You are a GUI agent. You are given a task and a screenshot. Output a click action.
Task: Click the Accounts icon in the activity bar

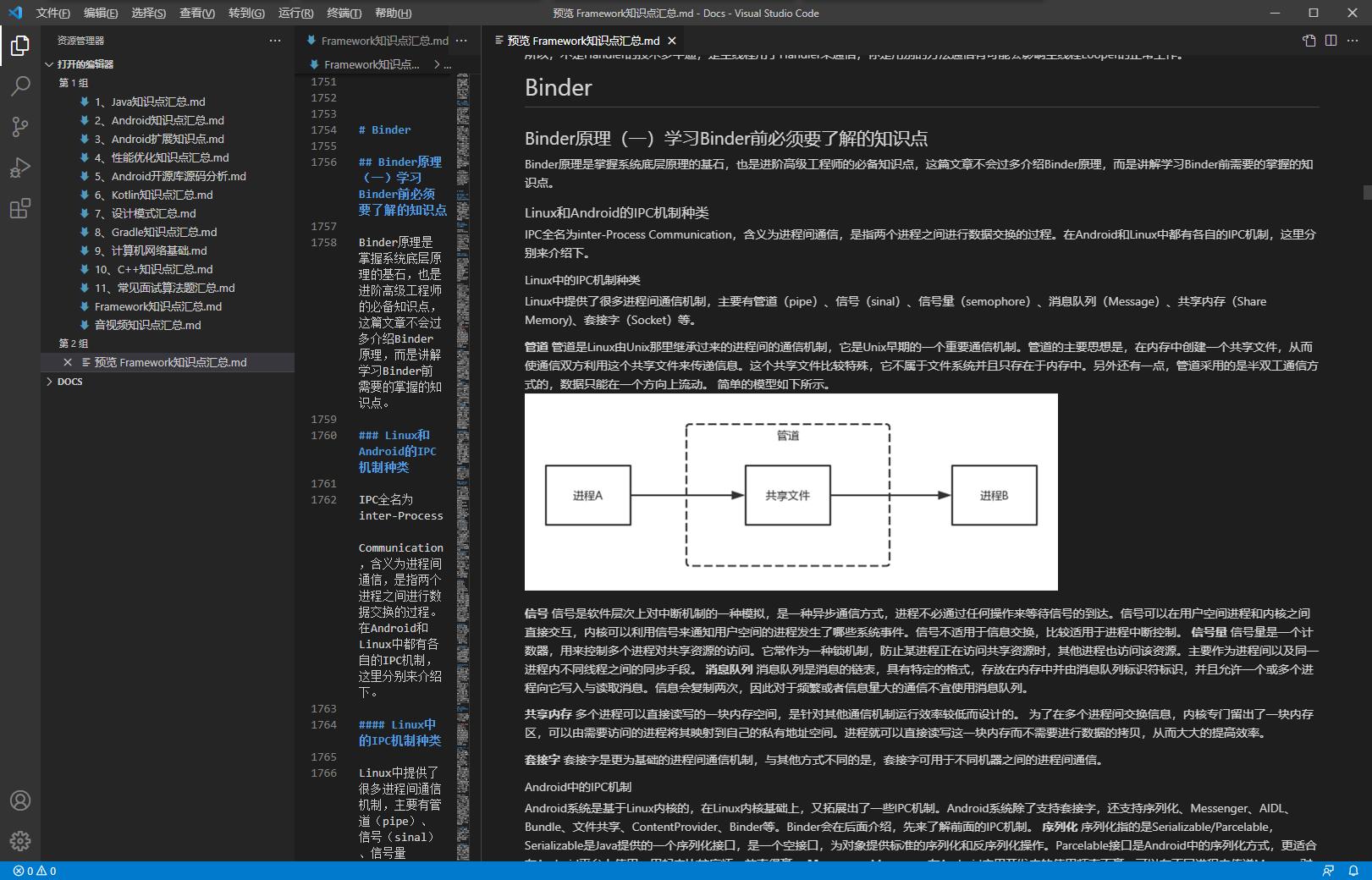(19, 800)
